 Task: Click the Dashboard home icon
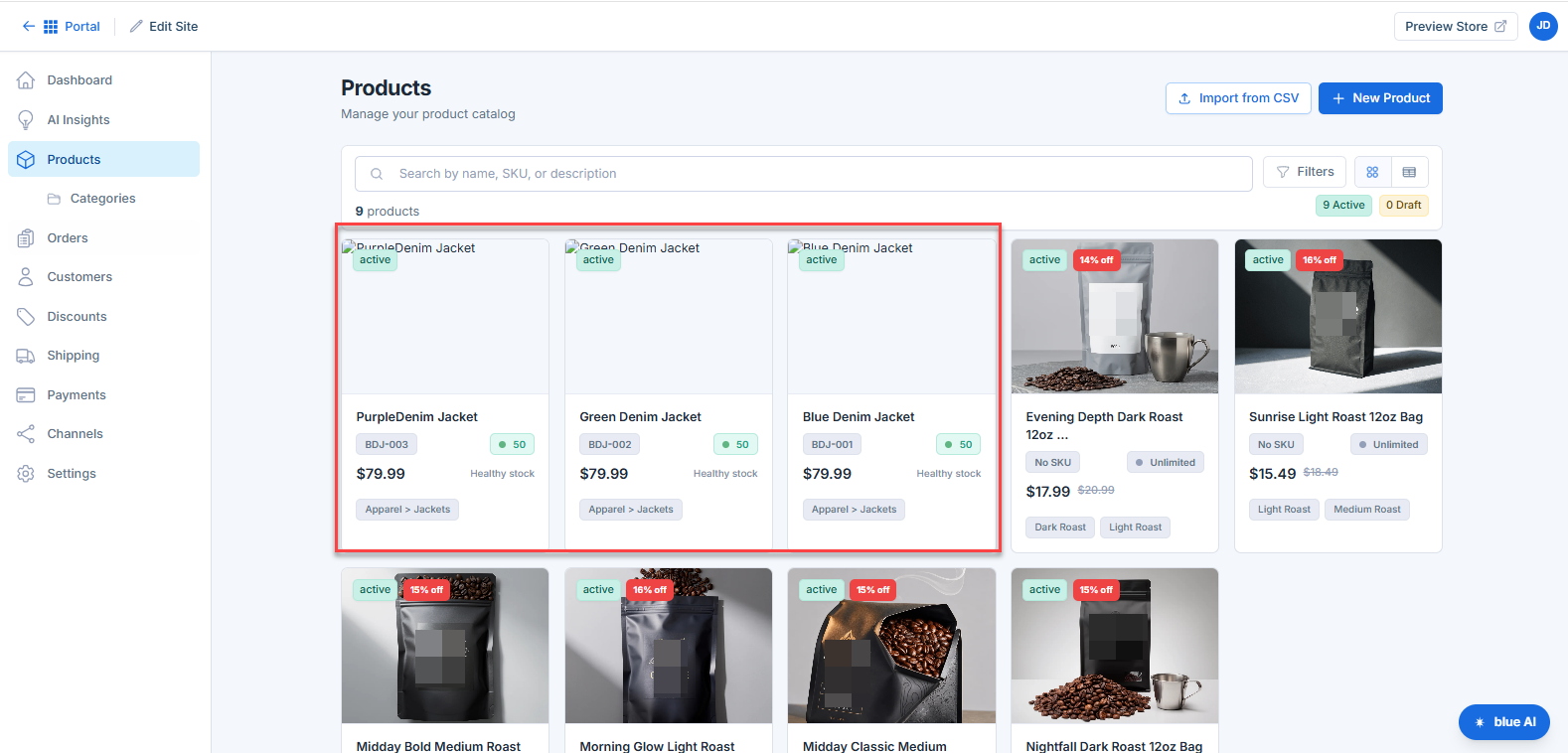pos(26,80)
